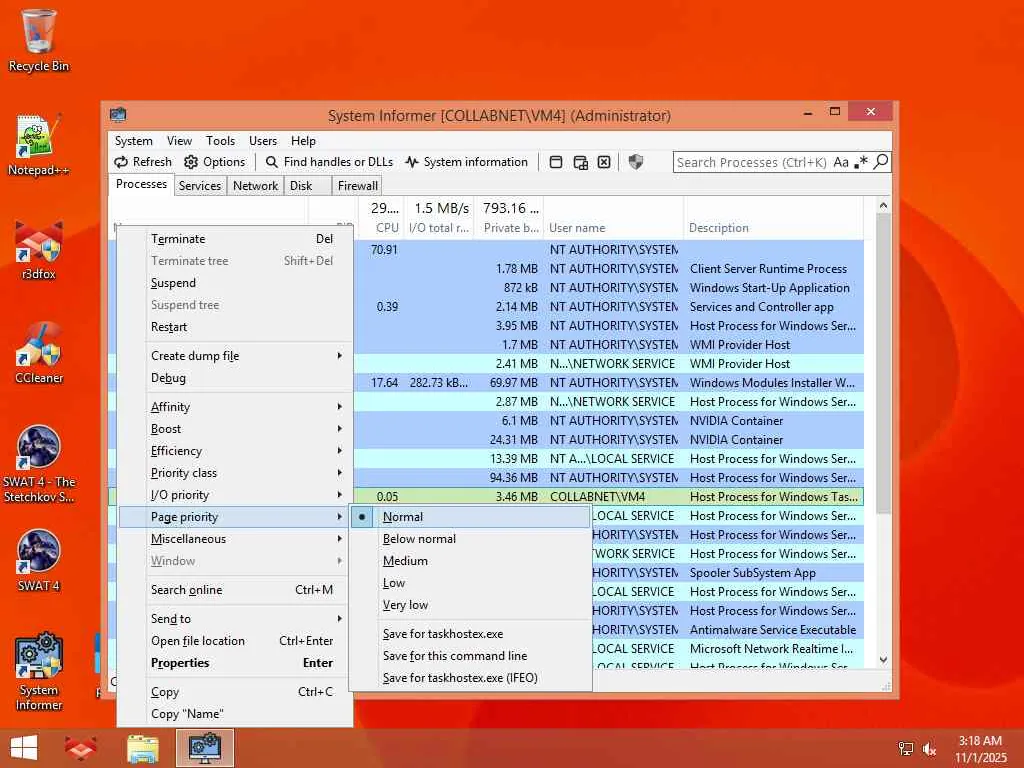The image size is (1024, 768).
Task: Open Properties menu entry
Action: 235,663
